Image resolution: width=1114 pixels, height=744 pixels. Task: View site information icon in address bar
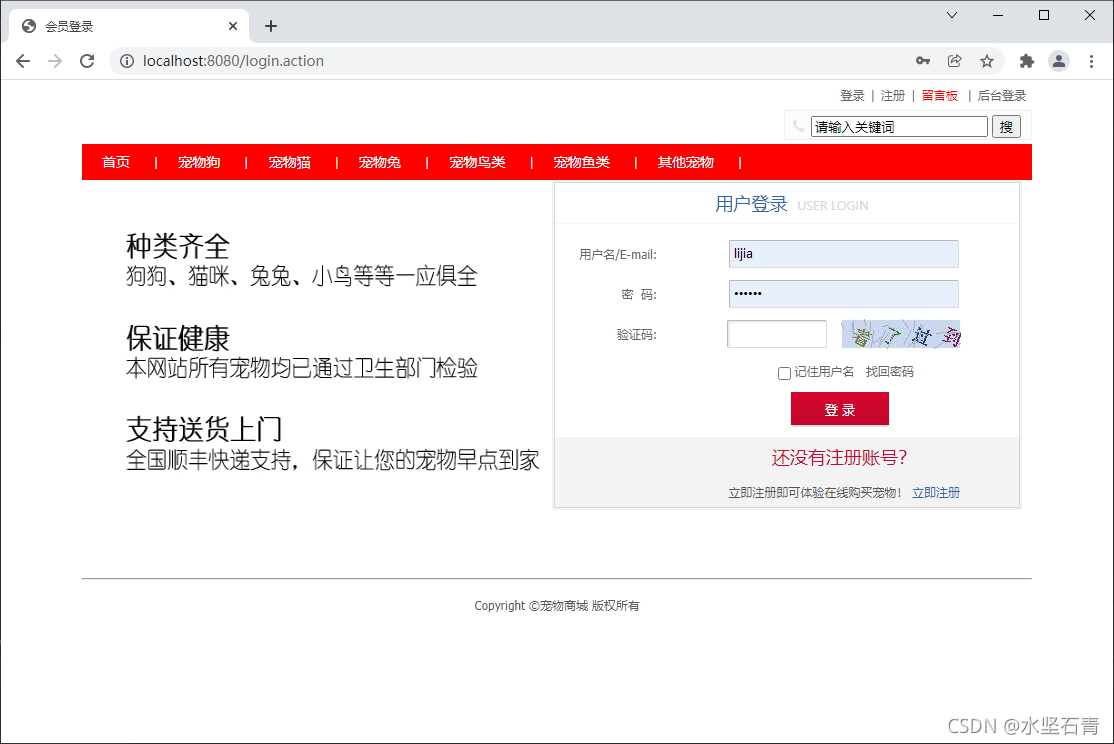[126, 61]
